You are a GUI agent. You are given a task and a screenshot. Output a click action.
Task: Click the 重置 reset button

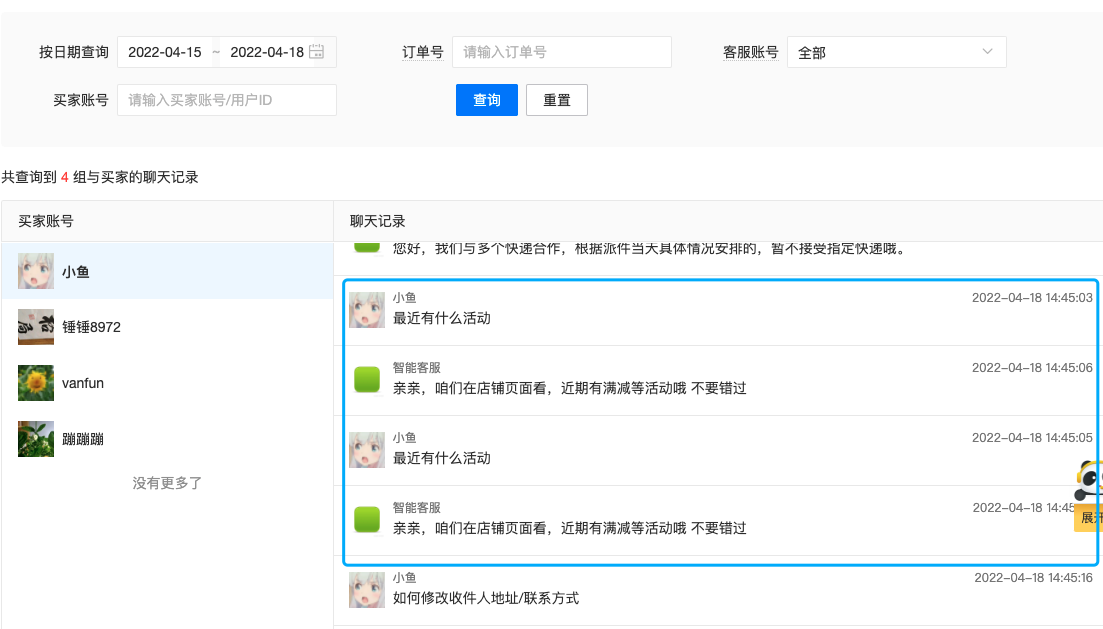(x=556, y=100)
